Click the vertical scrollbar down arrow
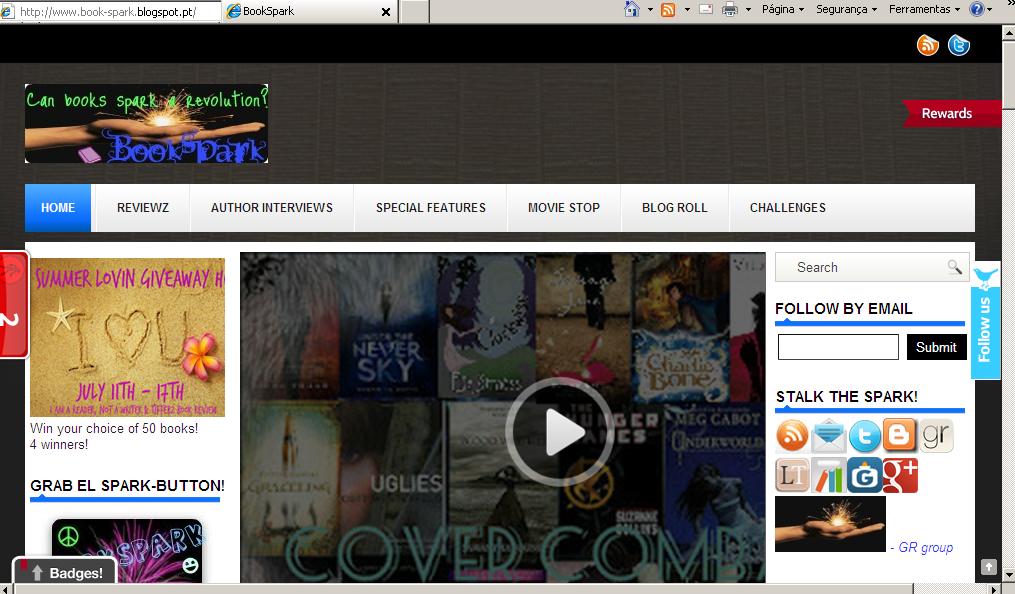This screenshot has width=1015, height=594. [1008, 576]
